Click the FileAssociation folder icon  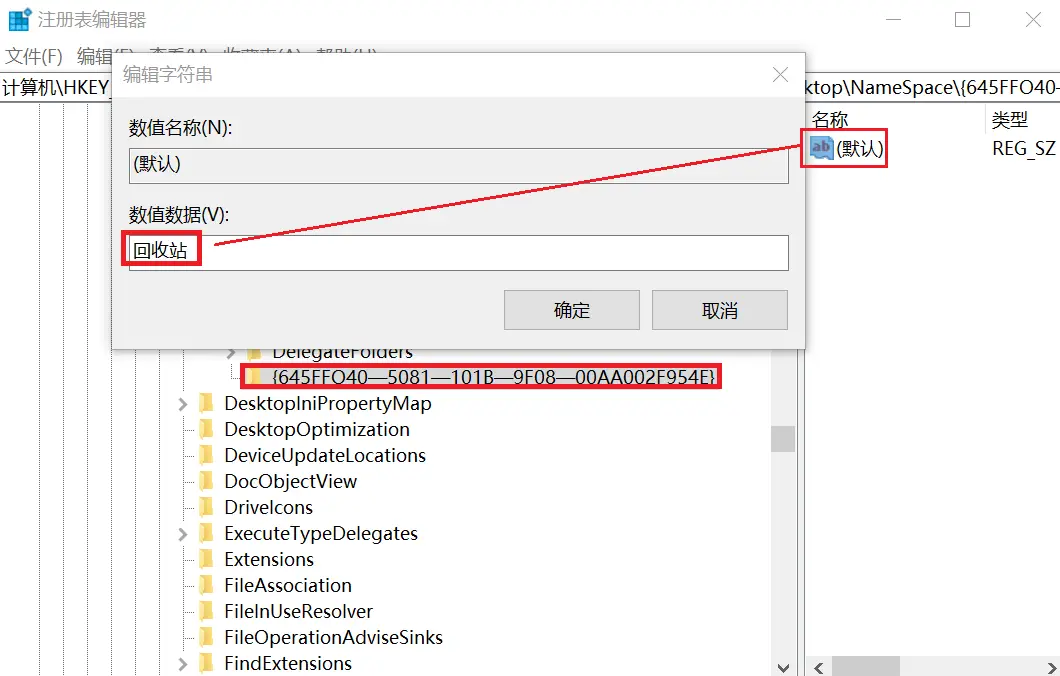point(207,585)
